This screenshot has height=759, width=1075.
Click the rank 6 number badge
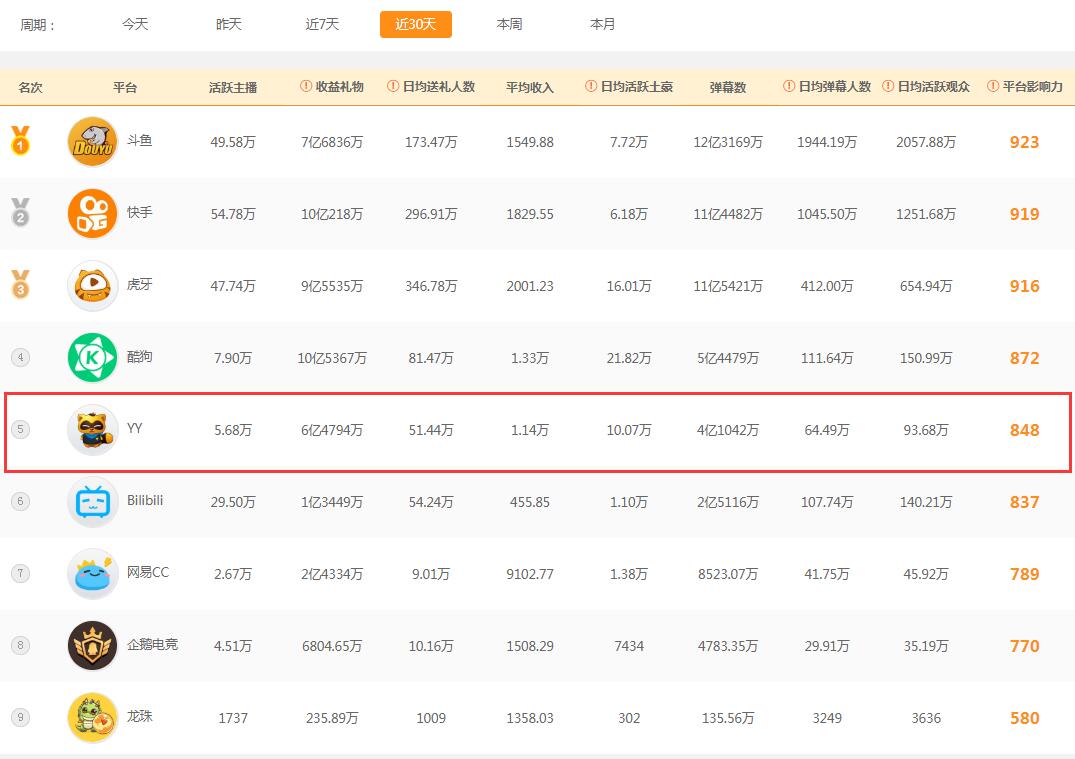pyautogui.click(x=21, y=501)
